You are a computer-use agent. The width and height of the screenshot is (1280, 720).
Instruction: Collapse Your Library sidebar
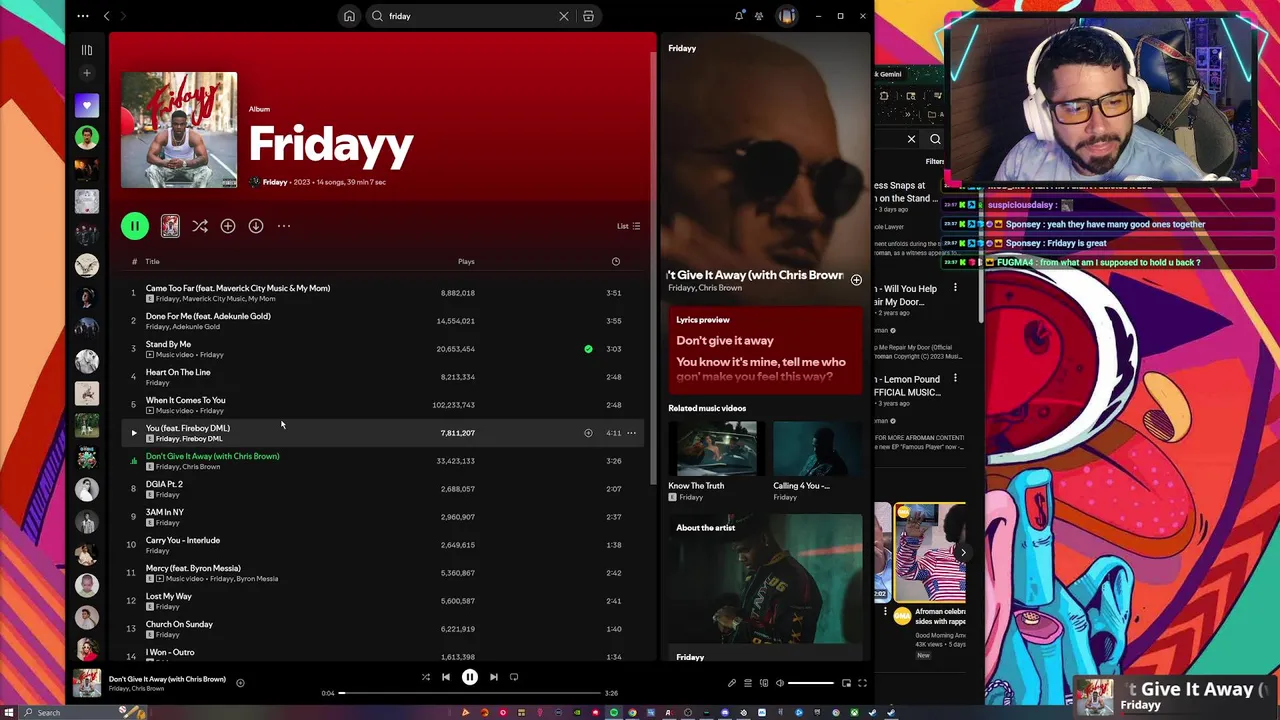coord(87,49)
